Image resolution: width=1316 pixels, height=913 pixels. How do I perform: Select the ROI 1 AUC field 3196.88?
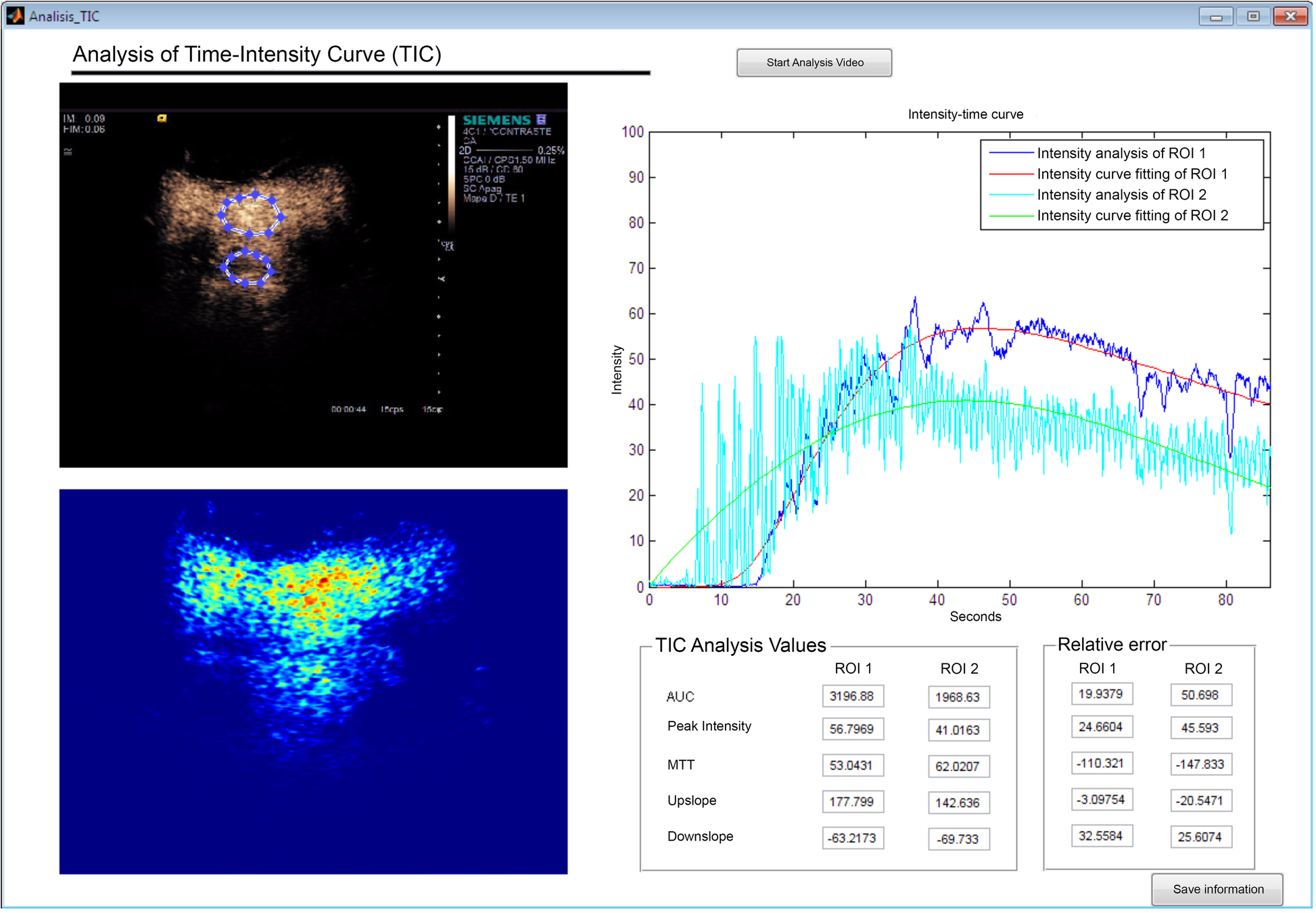click(852, 696)
